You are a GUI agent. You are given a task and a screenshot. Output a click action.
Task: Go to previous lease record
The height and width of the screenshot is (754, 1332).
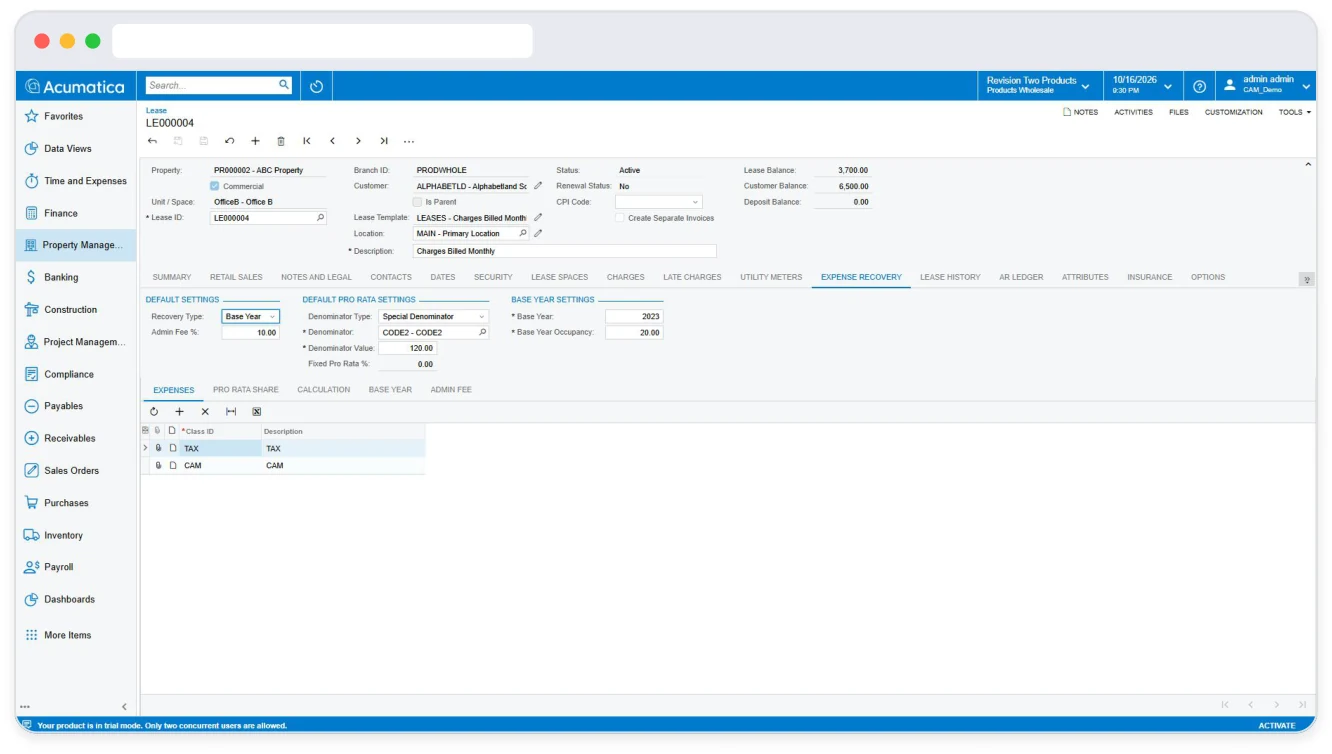point(332,141)
